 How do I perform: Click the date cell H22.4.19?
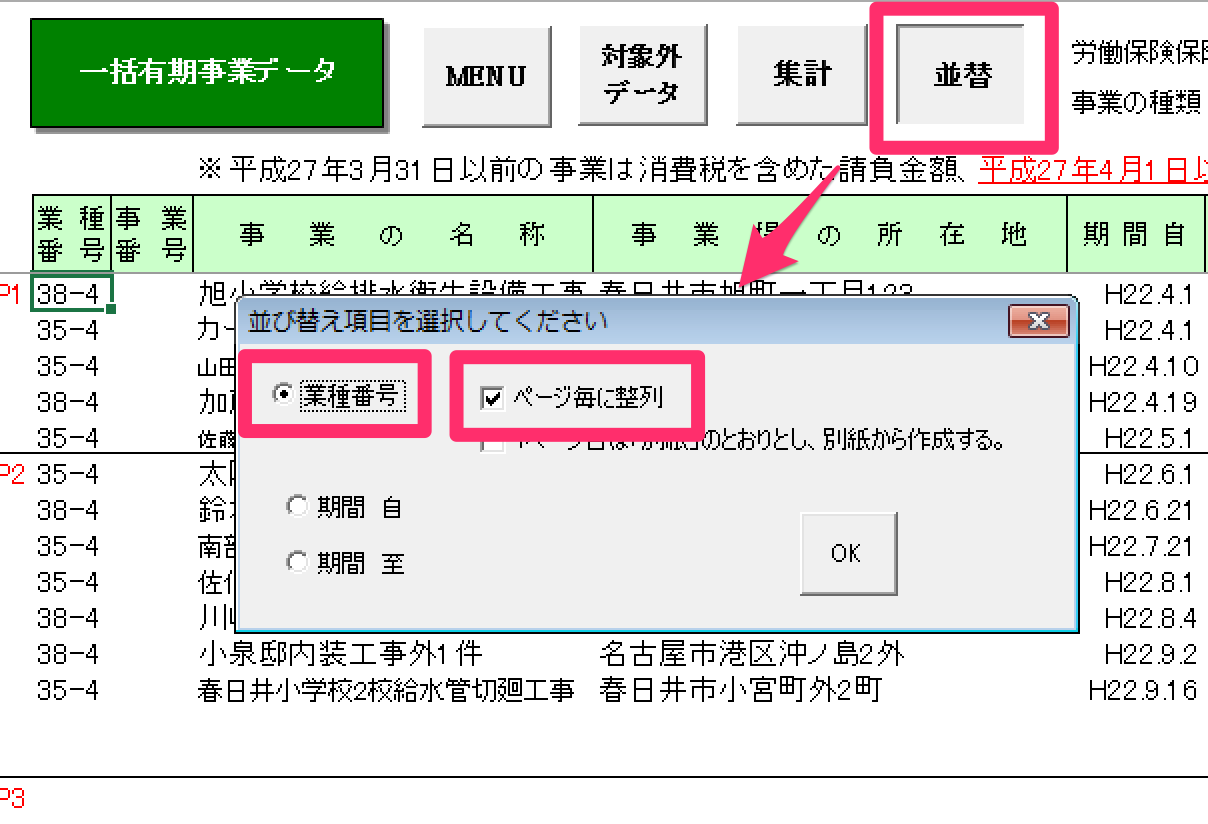[1143, 402]
